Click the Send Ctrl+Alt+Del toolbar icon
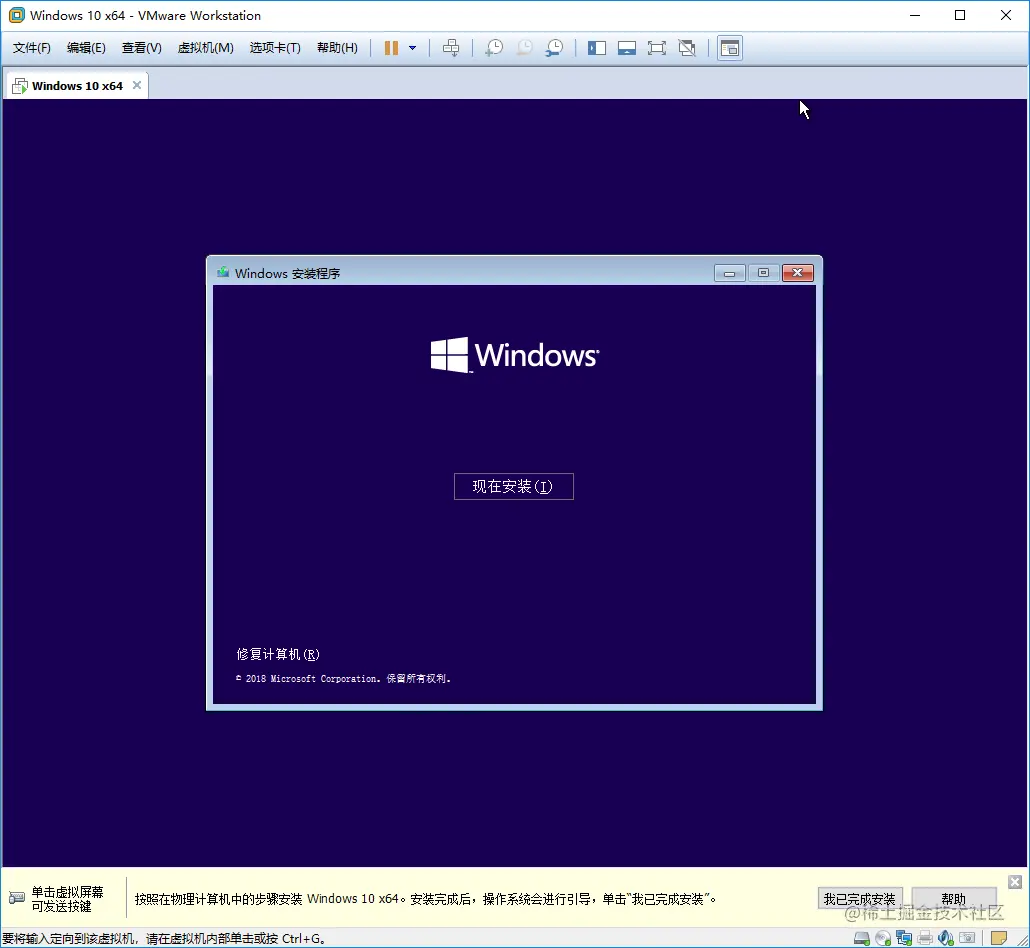 click(x=451, y=48)
